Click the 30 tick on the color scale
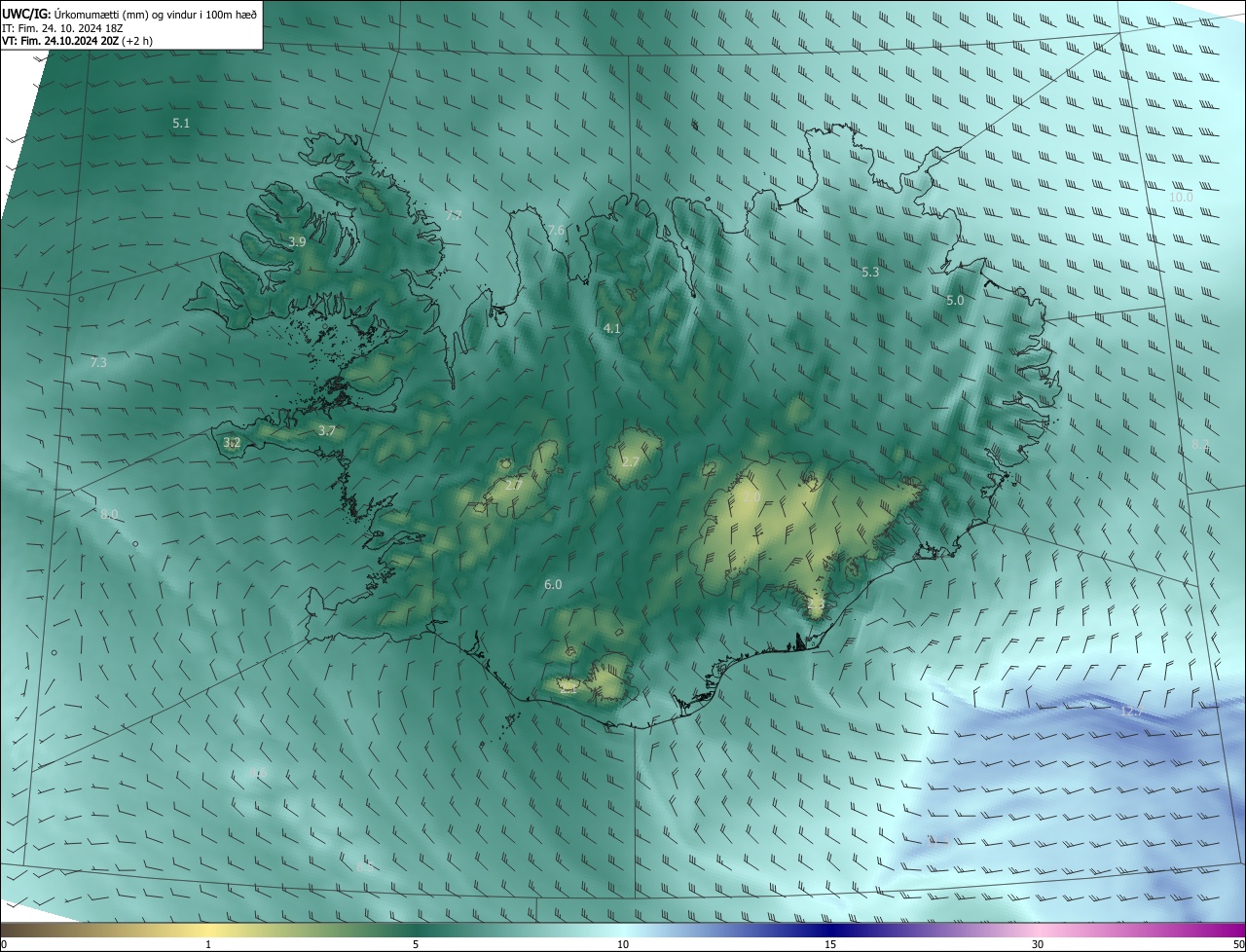Viewport: 1246px width, 952px height. click(x=1038, y=944)
